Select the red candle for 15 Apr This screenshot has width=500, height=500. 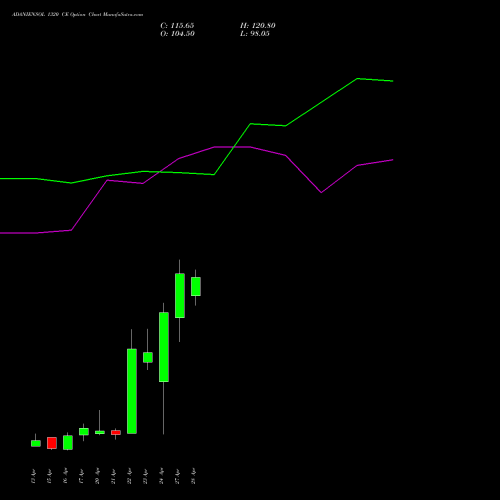pos(52,443)
